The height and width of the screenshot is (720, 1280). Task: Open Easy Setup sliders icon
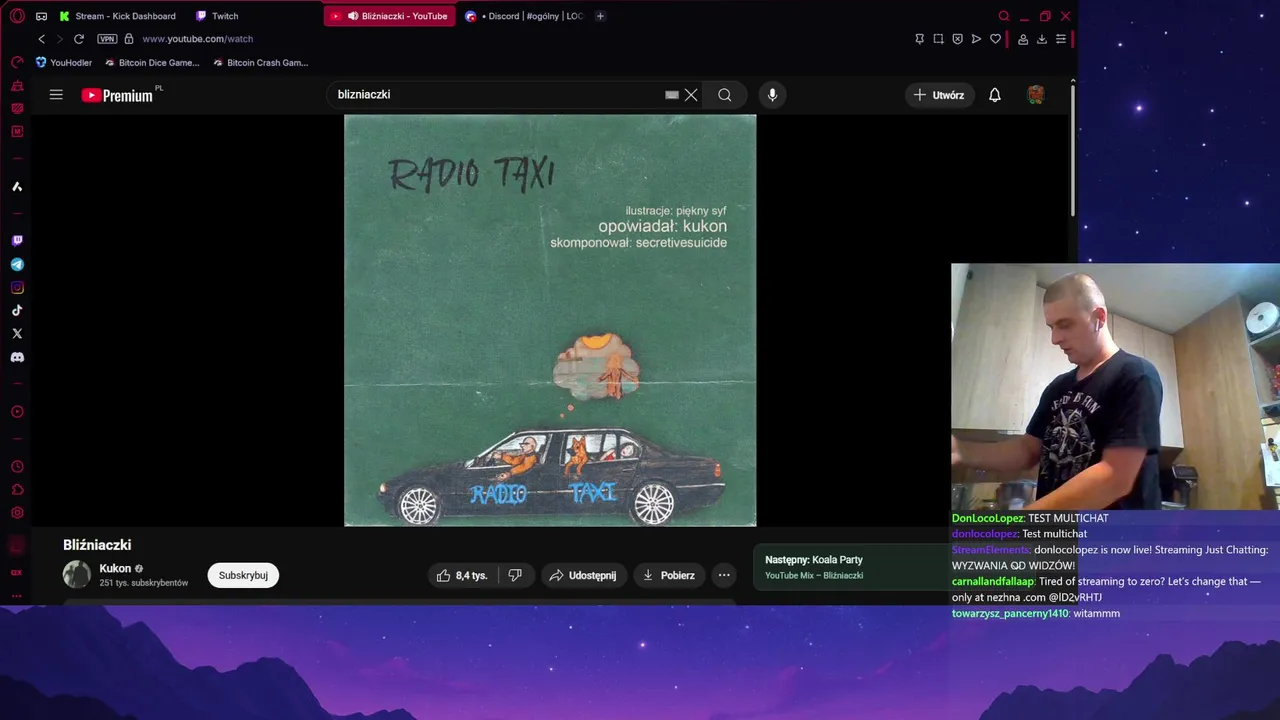pos(1061,39)
